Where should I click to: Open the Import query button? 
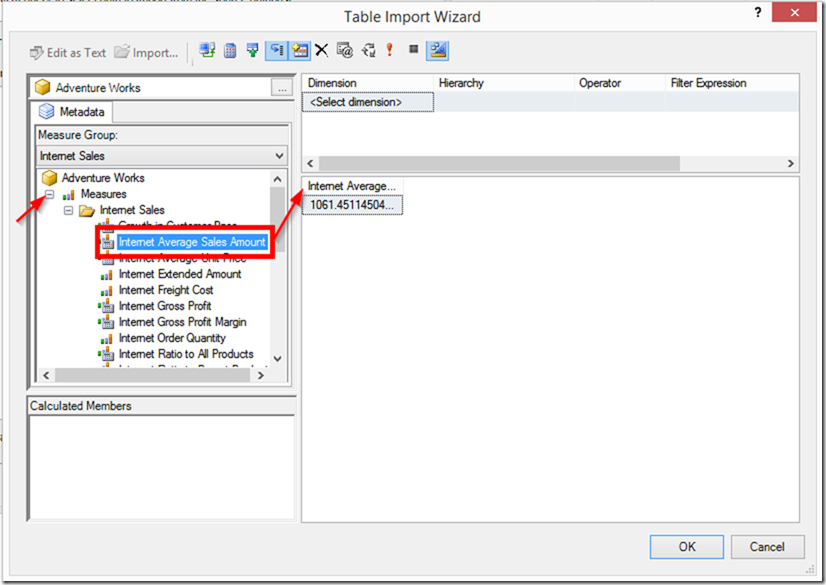pyautogui.click(x=146, y=53)
